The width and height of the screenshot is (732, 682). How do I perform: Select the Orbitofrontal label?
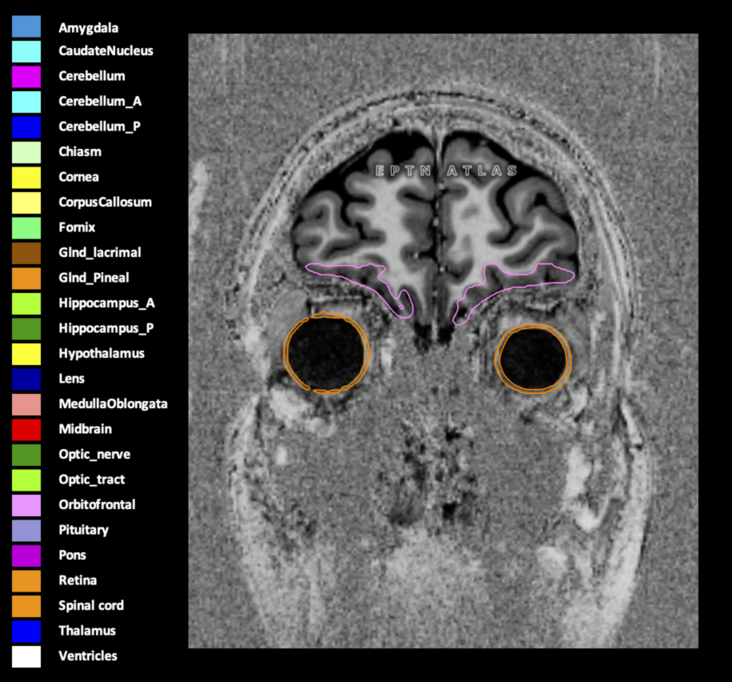pyautogui.click(x=97, y=505)
